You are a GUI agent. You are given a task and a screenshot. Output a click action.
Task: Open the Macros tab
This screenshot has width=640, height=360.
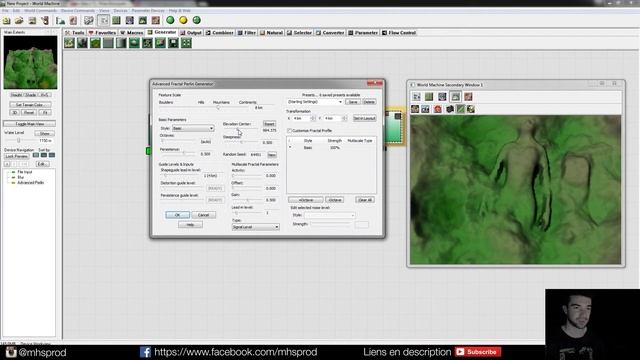(x=132, y=33)
